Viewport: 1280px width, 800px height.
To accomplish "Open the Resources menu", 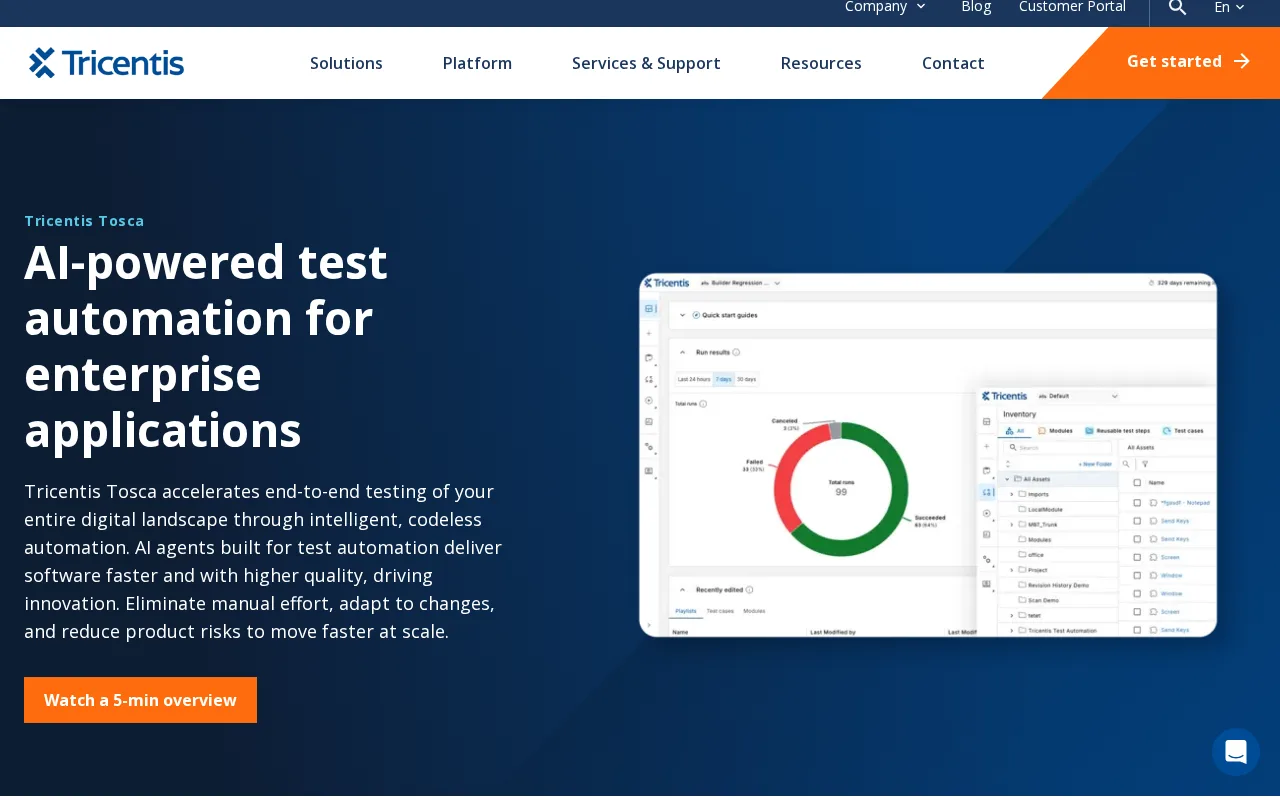I will pos(821,63).
